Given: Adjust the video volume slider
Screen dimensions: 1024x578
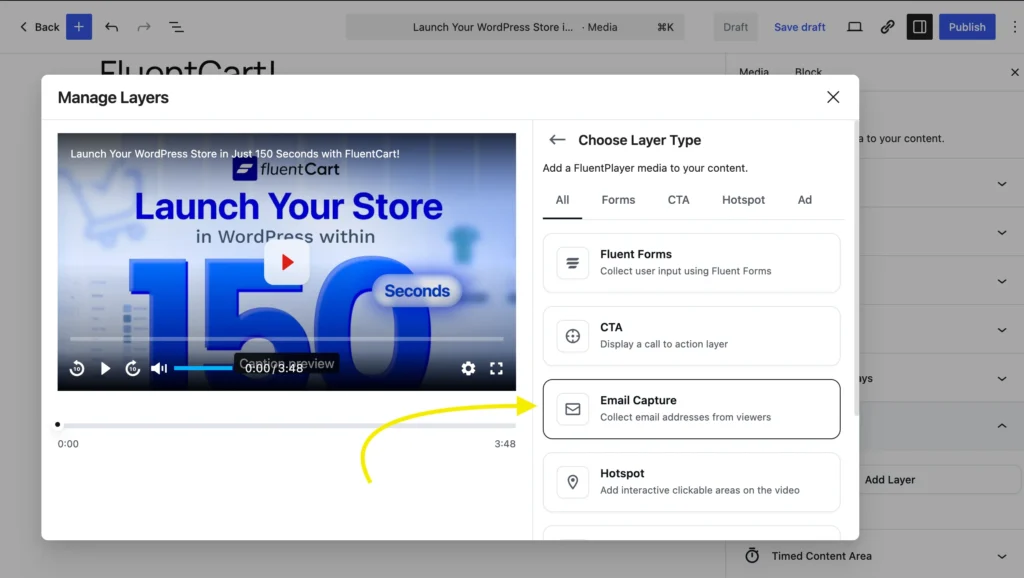Looking at the screenshot, I should (x=203, y=368).
